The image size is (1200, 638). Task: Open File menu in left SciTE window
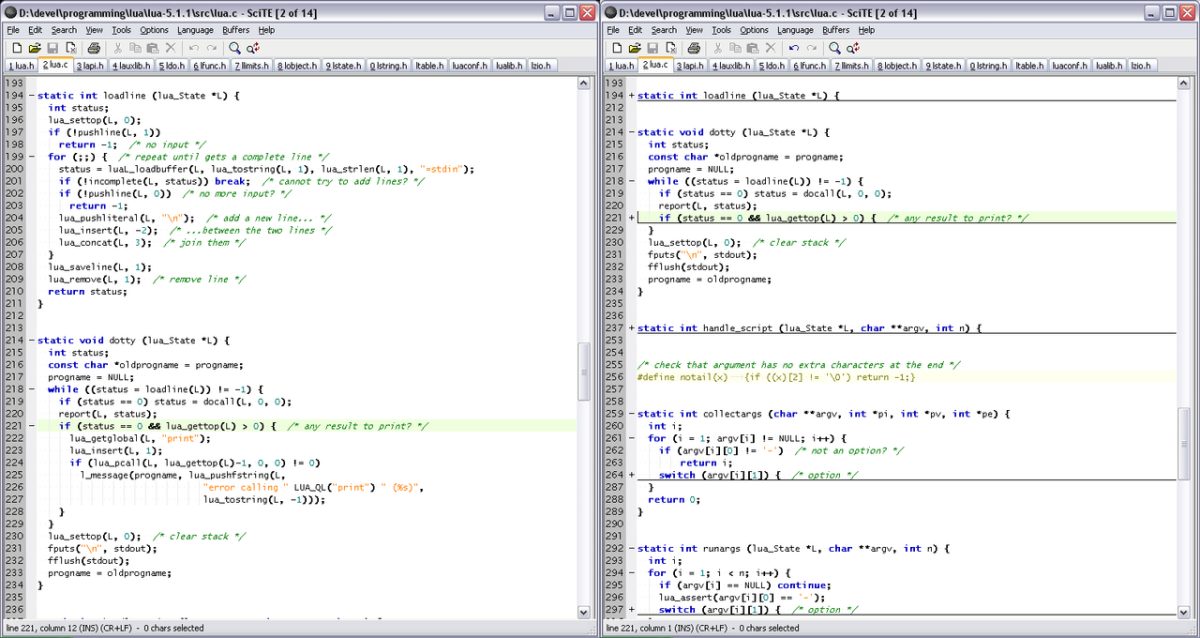13,30
